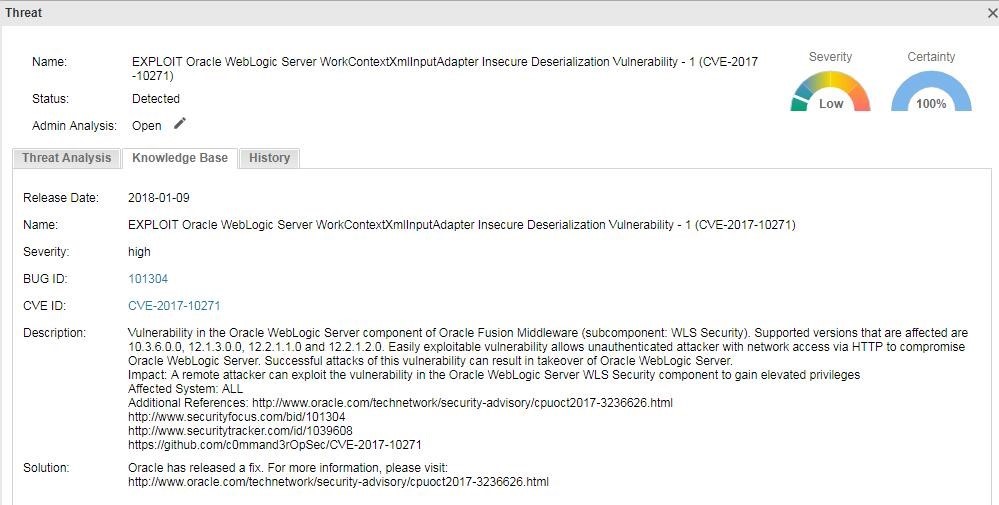Switch to the Threat Analysis tab
The height and width of the screenshot is (505, 999).
click(66, 158)
